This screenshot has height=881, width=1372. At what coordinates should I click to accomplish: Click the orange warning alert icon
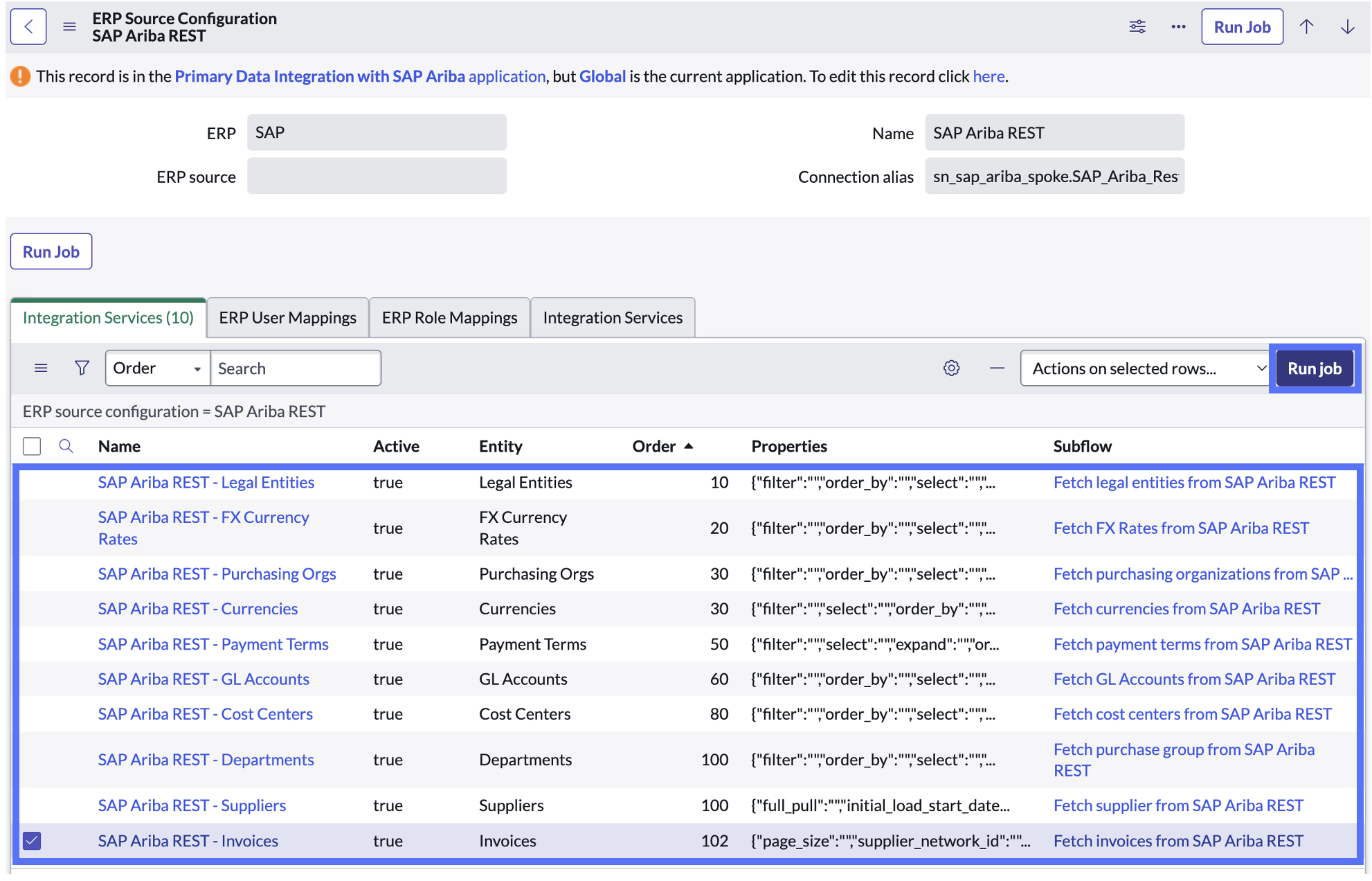[20, 76]
